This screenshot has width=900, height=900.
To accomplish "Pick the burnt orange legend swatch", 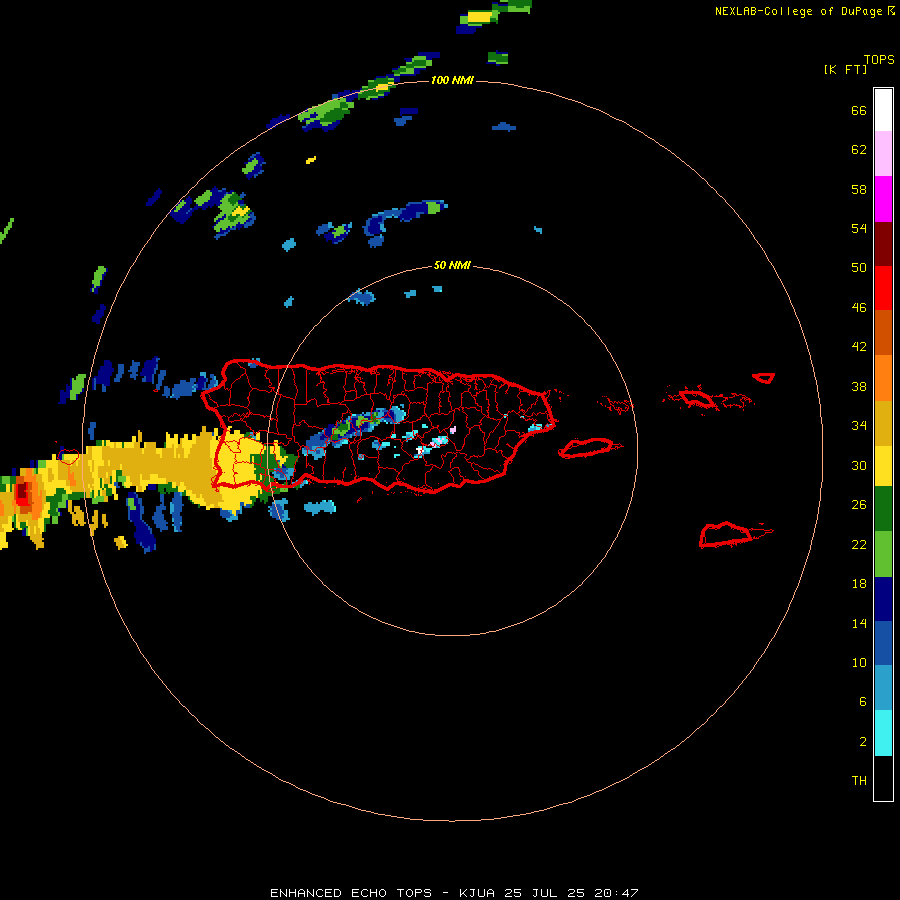I will [x=883, y=332].
